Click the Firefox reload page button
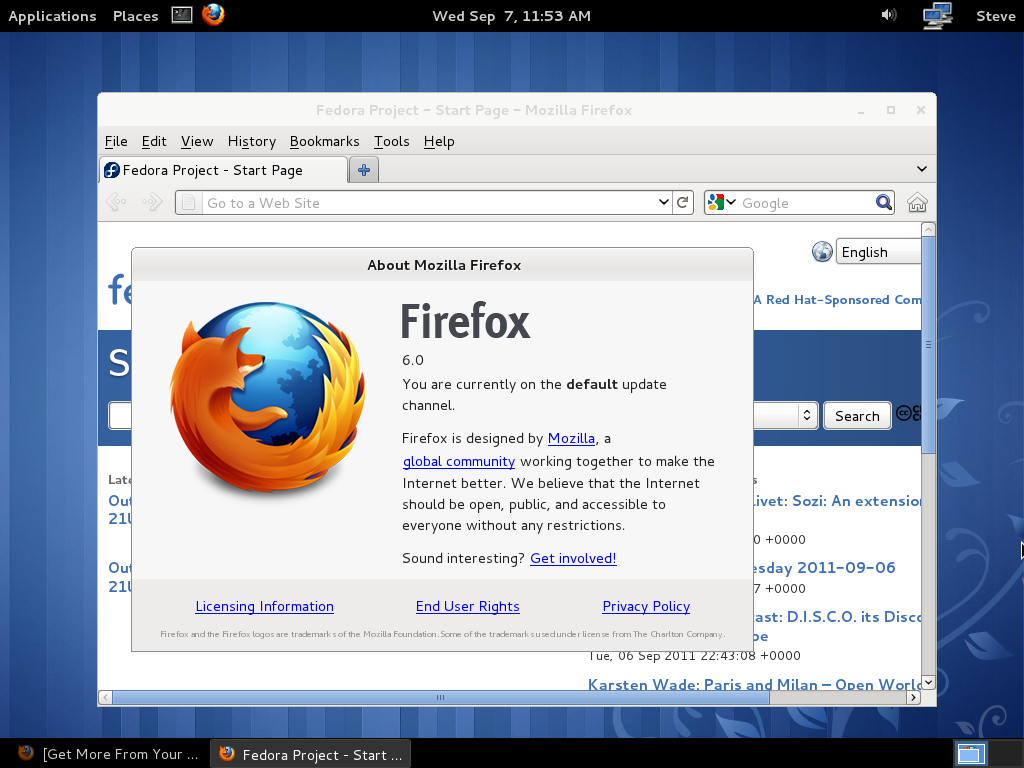Screen dimensions: 1024x768 [683, 202]
